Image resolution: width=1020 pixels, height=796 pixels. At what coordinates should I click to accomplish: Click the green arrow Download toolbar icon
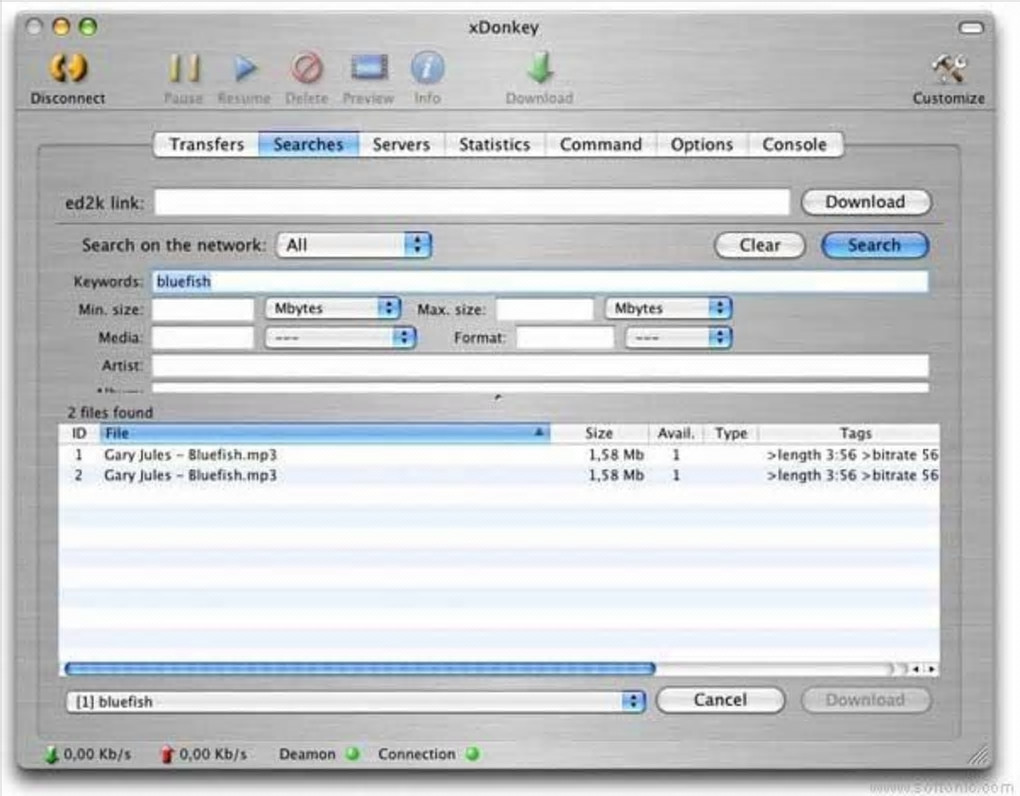540,68
